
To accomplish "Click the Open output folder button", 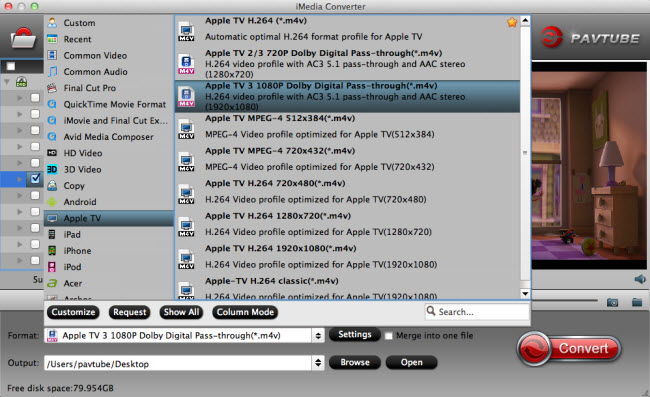I will click(x=411, y=362).
